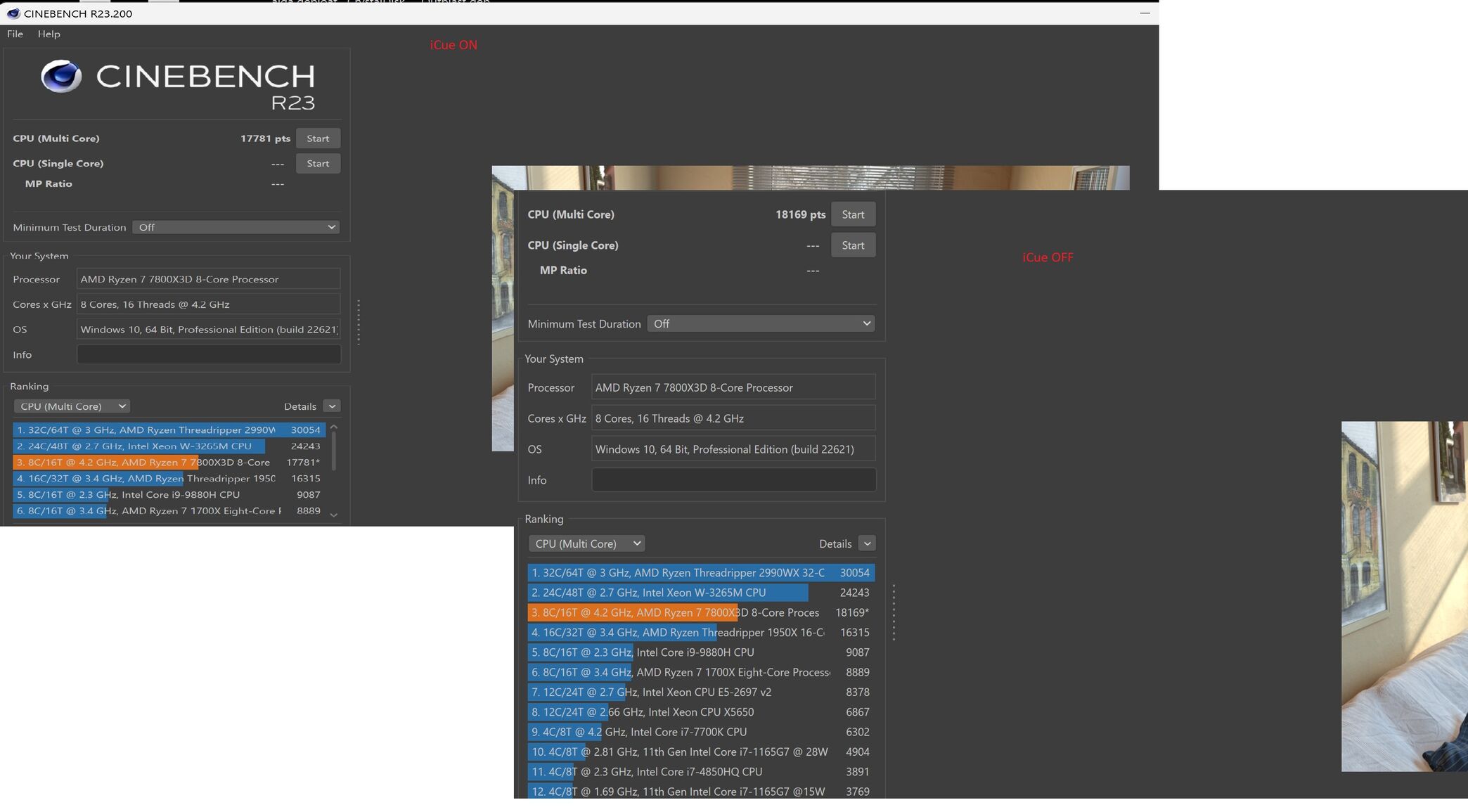This screenshot has height=812, width=1468.
Task: Click Processor field in iCue ON window
Action: tap(209, 279)
